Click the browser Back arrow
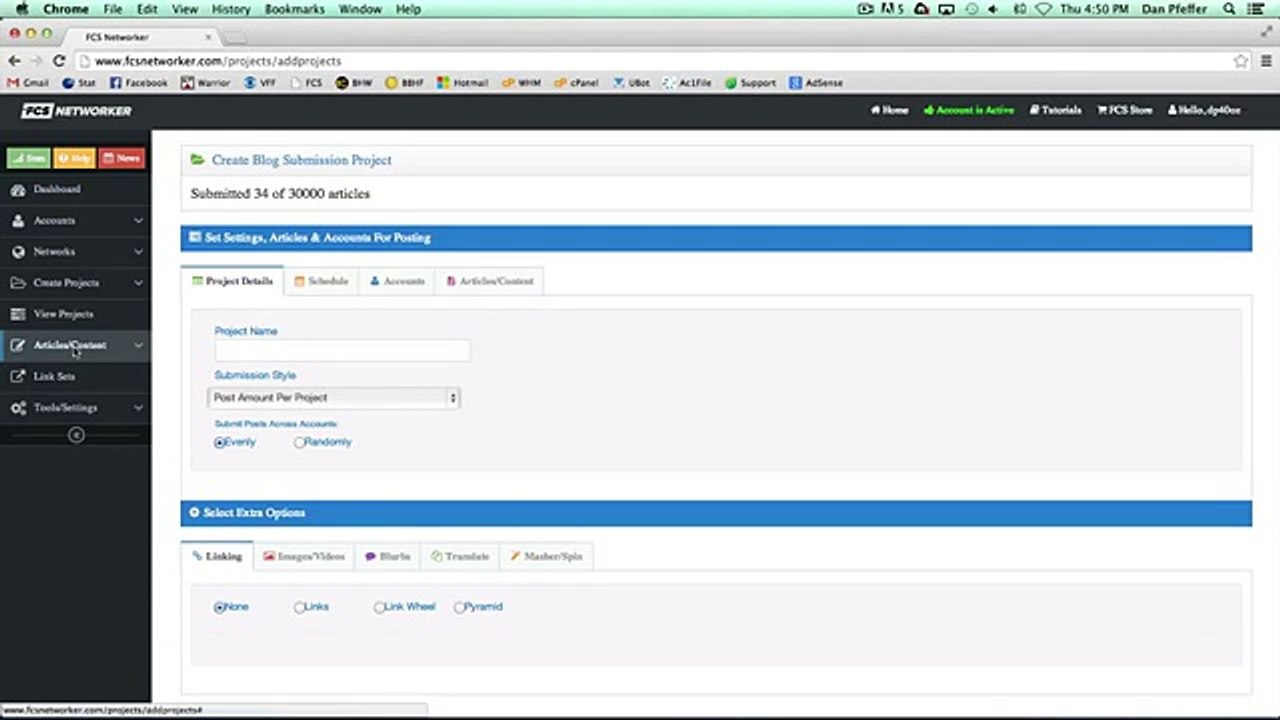Viewport: 1280px width, 720px height. coord(14,61)
